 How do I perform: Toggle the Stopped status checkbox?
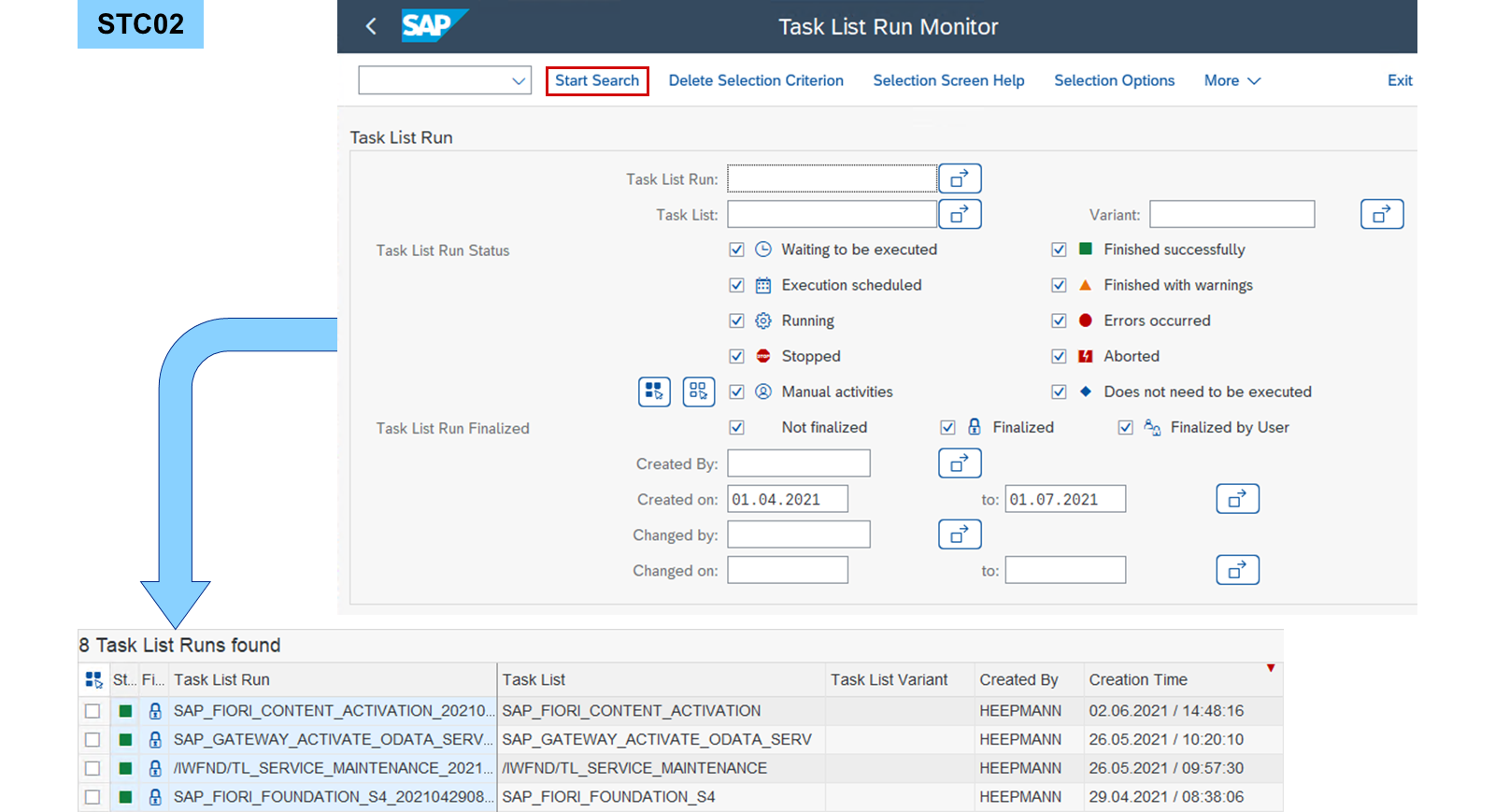736,356
